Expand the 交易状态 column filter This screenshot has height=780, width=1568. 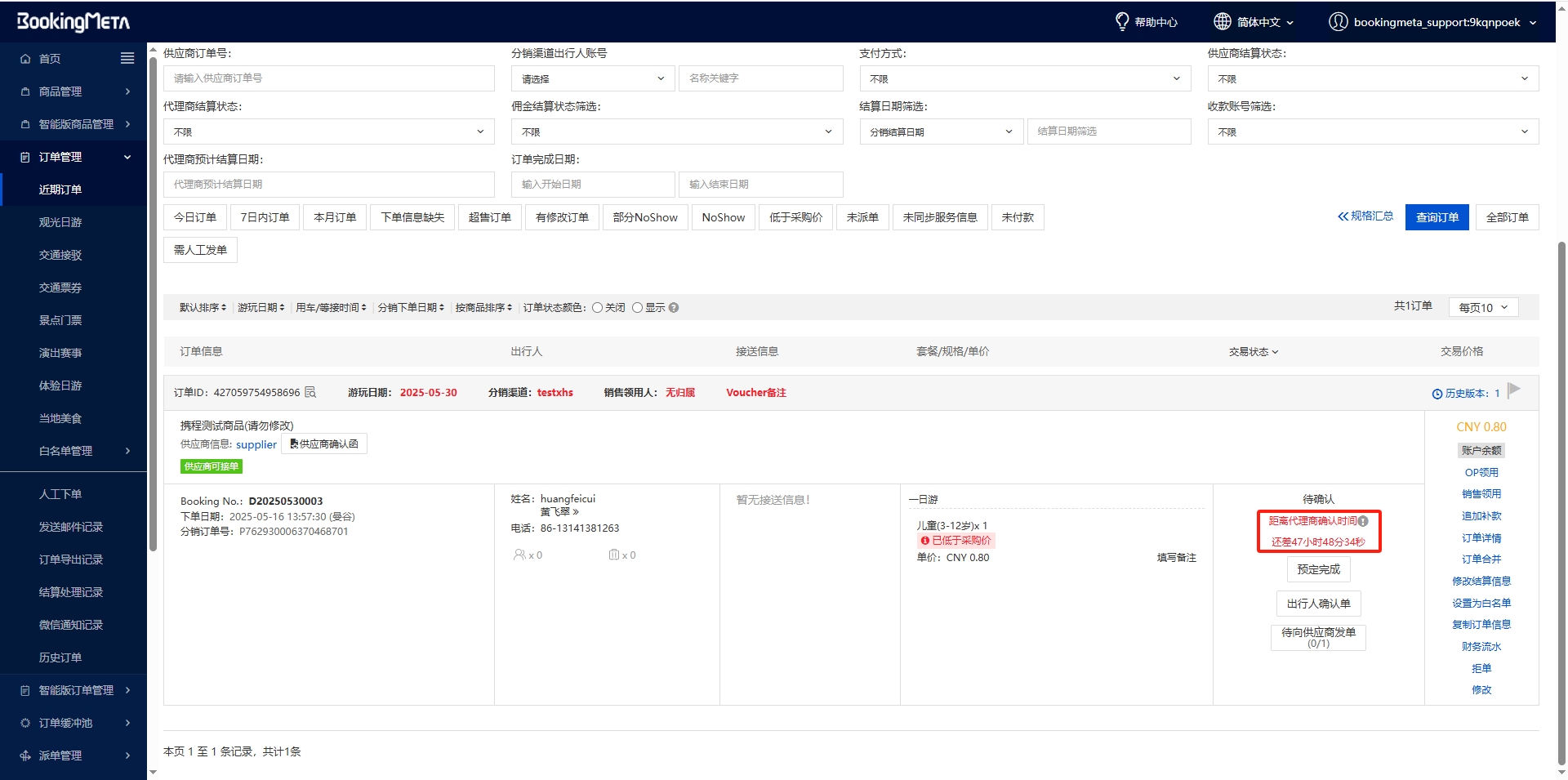click(1253, 352)
